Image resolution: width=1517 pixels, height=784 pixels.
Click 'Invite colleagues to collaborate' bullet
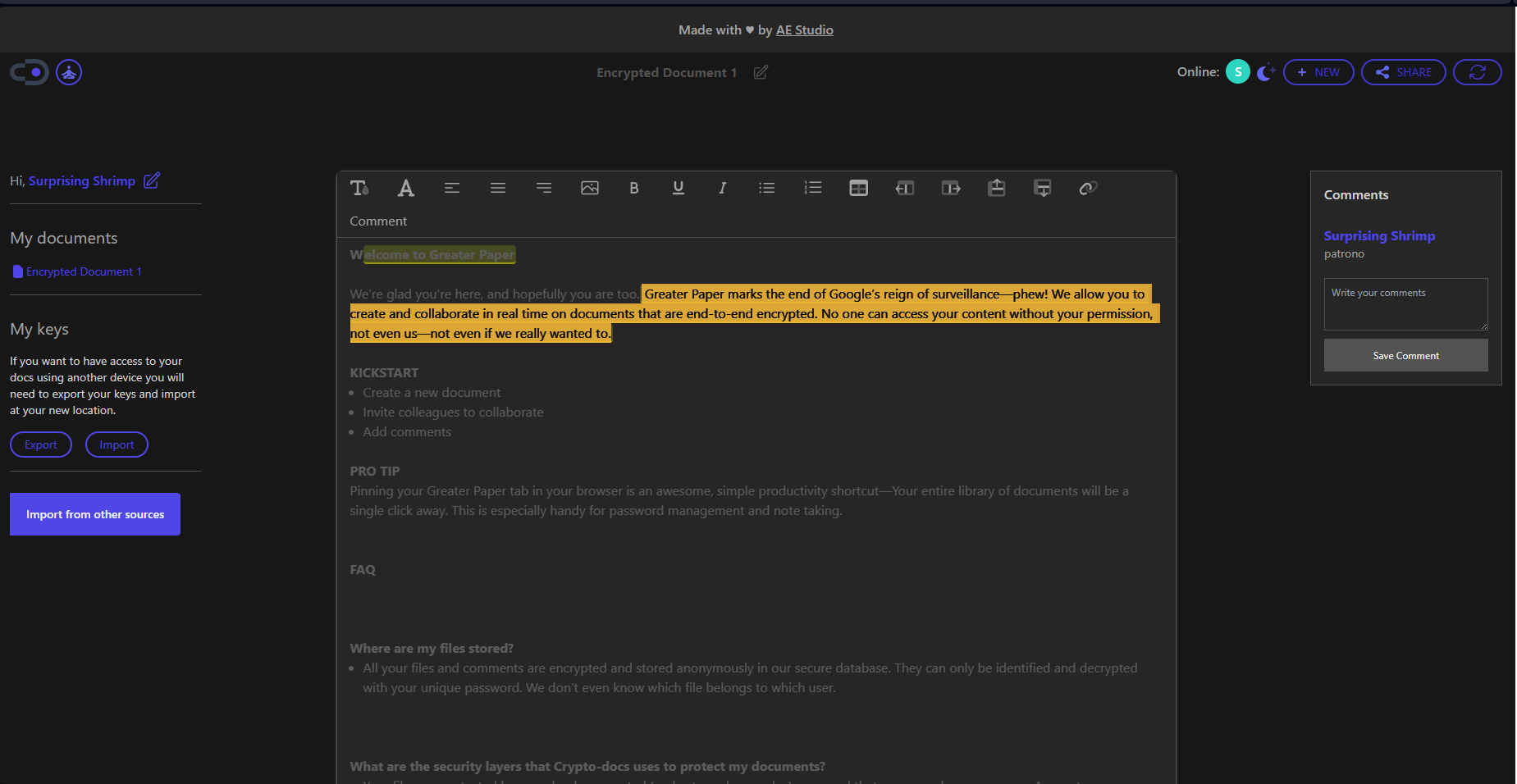pos(453,412)
